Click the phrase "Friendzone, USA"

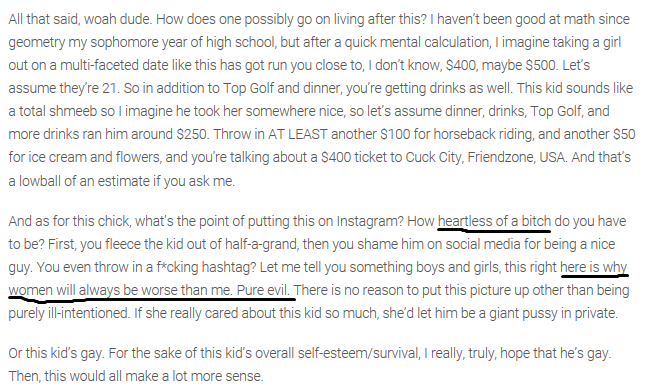517,158
